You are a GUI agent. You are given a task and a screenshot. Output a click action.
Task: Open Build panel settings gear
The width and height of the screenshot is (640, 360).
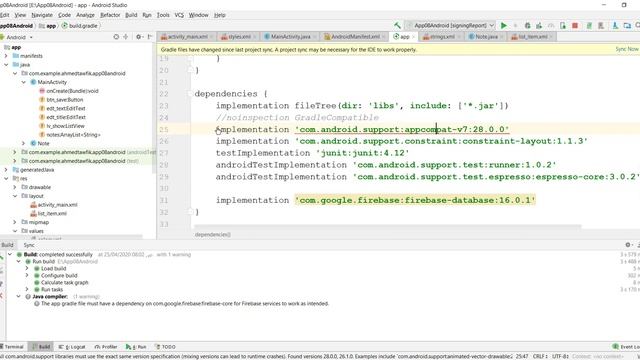628,245
